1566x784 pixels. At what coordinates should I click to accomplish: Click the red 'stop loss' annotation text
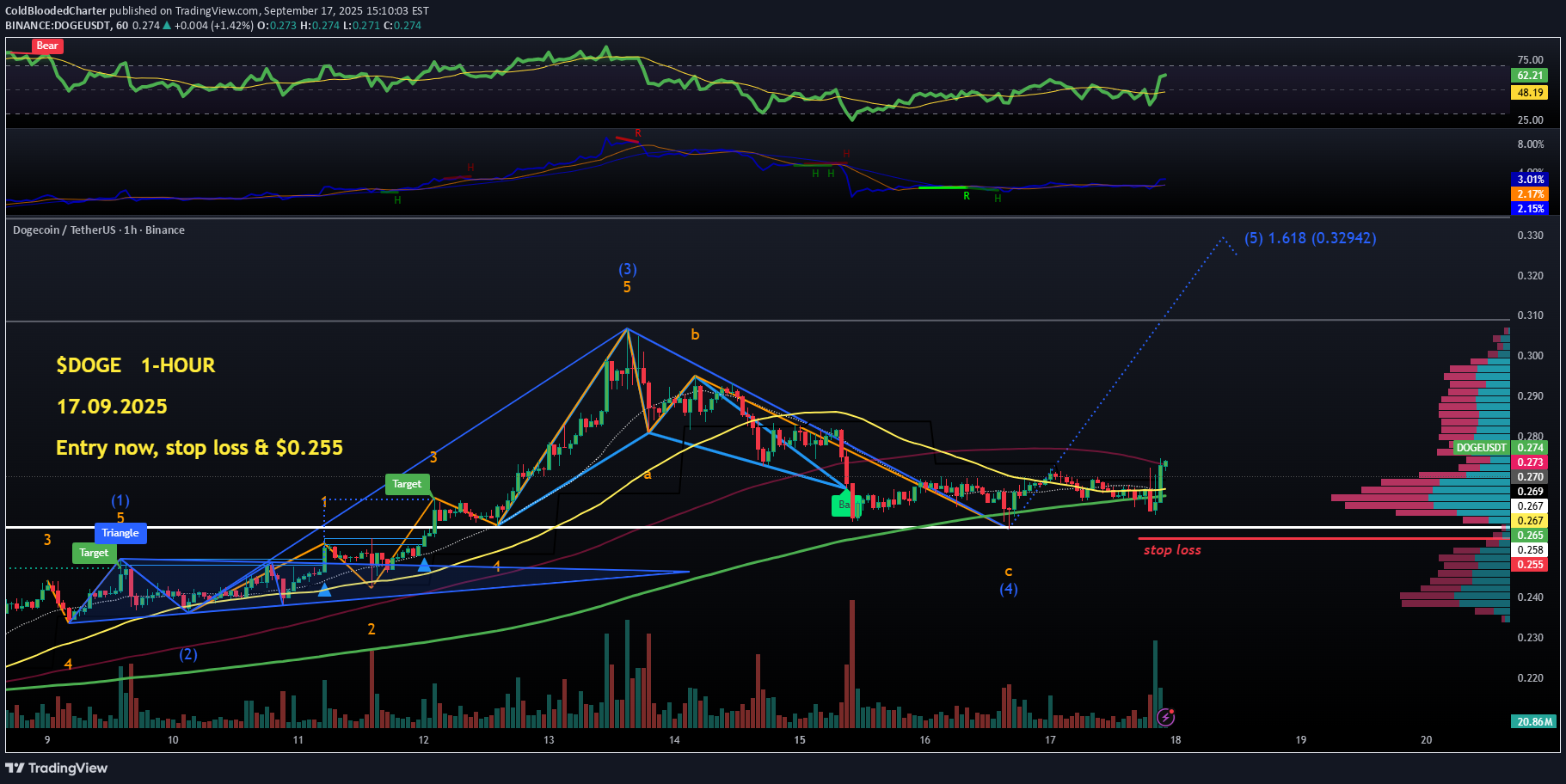pos(1172,550)
